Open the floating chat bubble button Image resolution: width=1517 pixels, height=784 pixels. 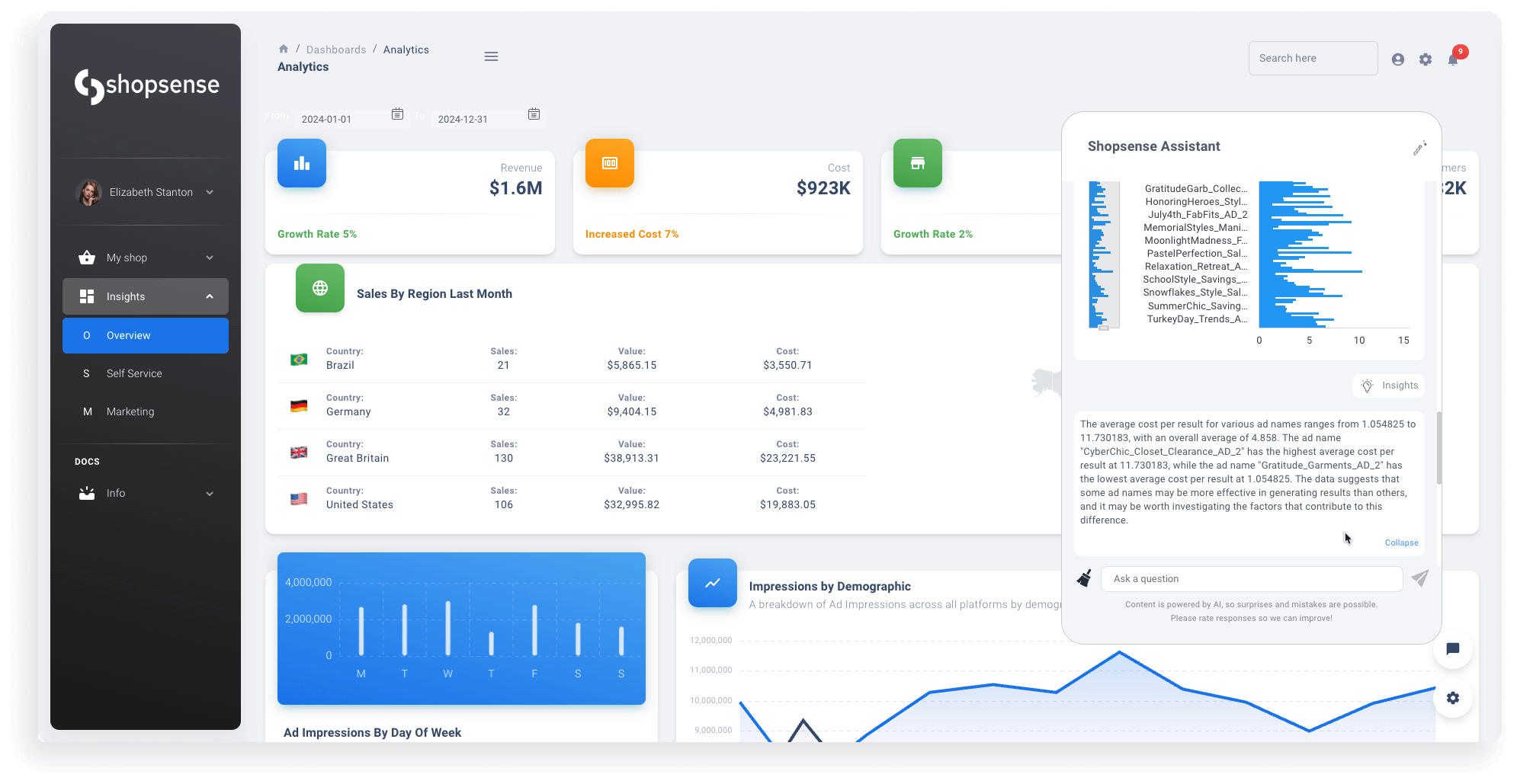pos(1452,649)
